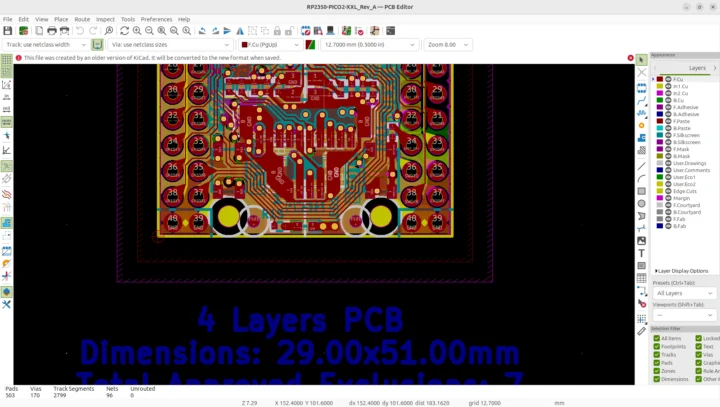The image size is (720, 407).
Task: Select the arrow Selection tool
Action: (641, 60)
